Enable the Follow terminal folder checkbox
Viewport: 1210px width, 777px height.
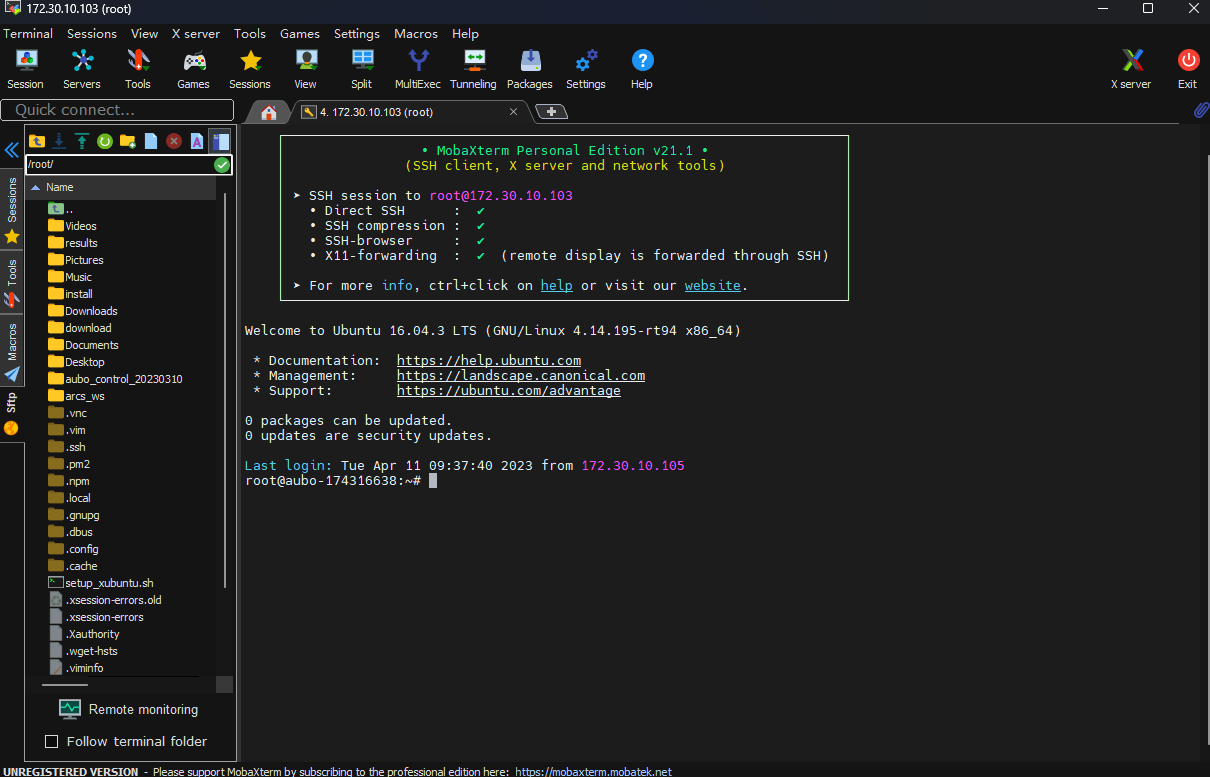coord(52,741)
